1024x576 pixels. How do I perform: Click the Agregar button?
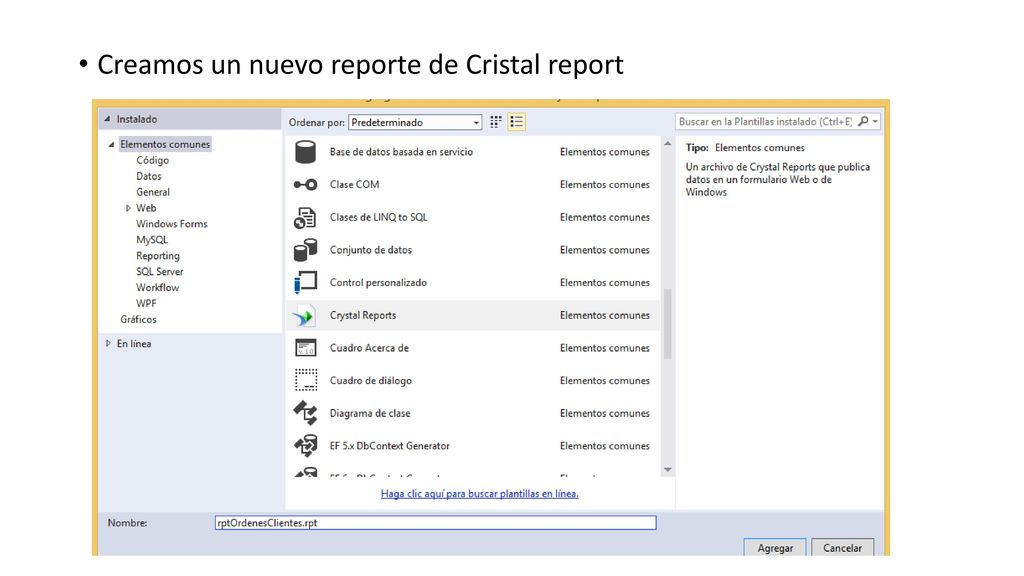pos(775,547)
